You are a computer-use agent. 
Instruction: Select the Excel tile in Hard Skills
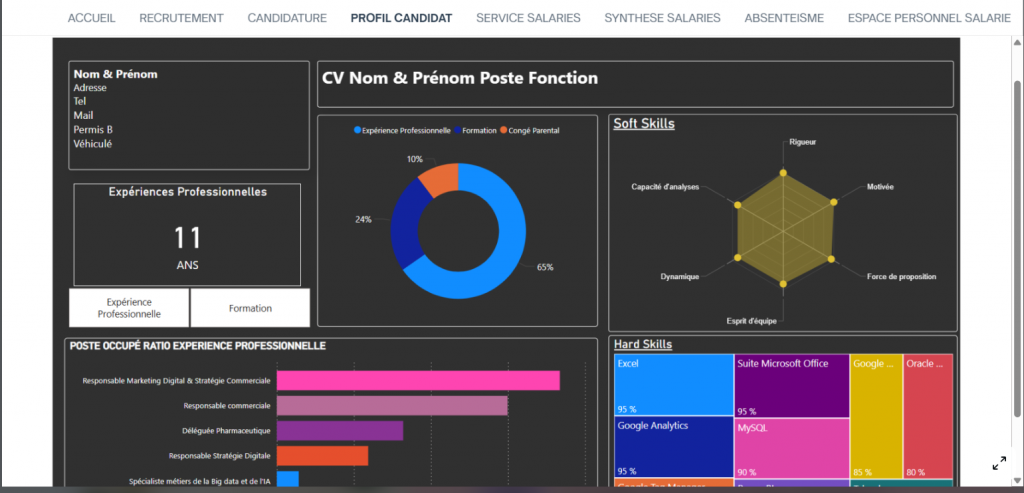click(x=673, y=384)
